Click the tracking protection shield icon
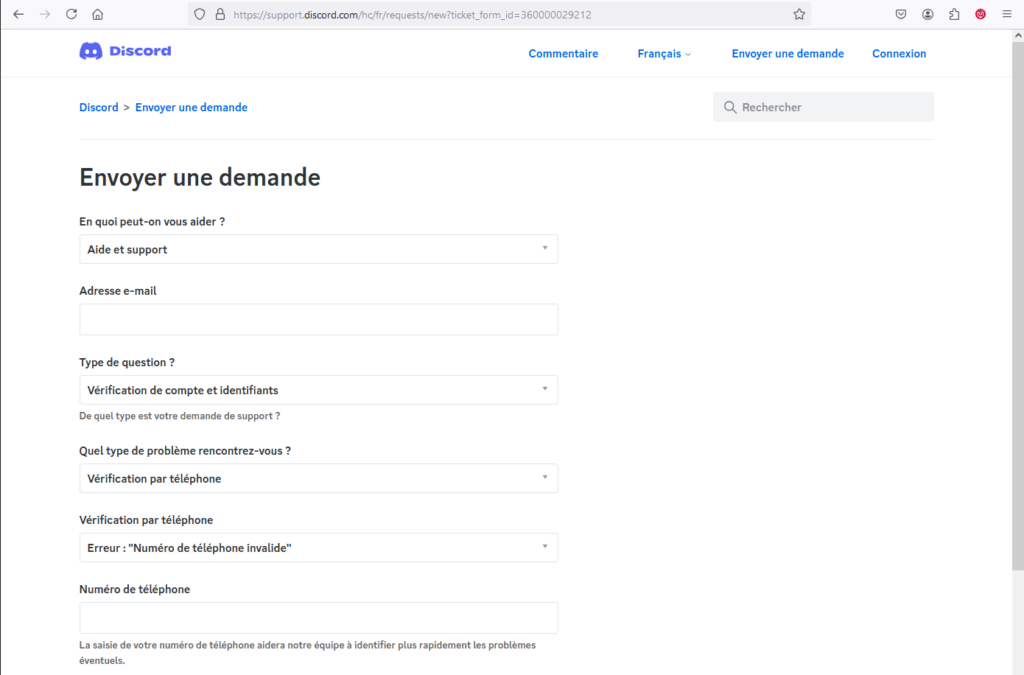This screenshot has width=1024, height=675. (199, 14)
